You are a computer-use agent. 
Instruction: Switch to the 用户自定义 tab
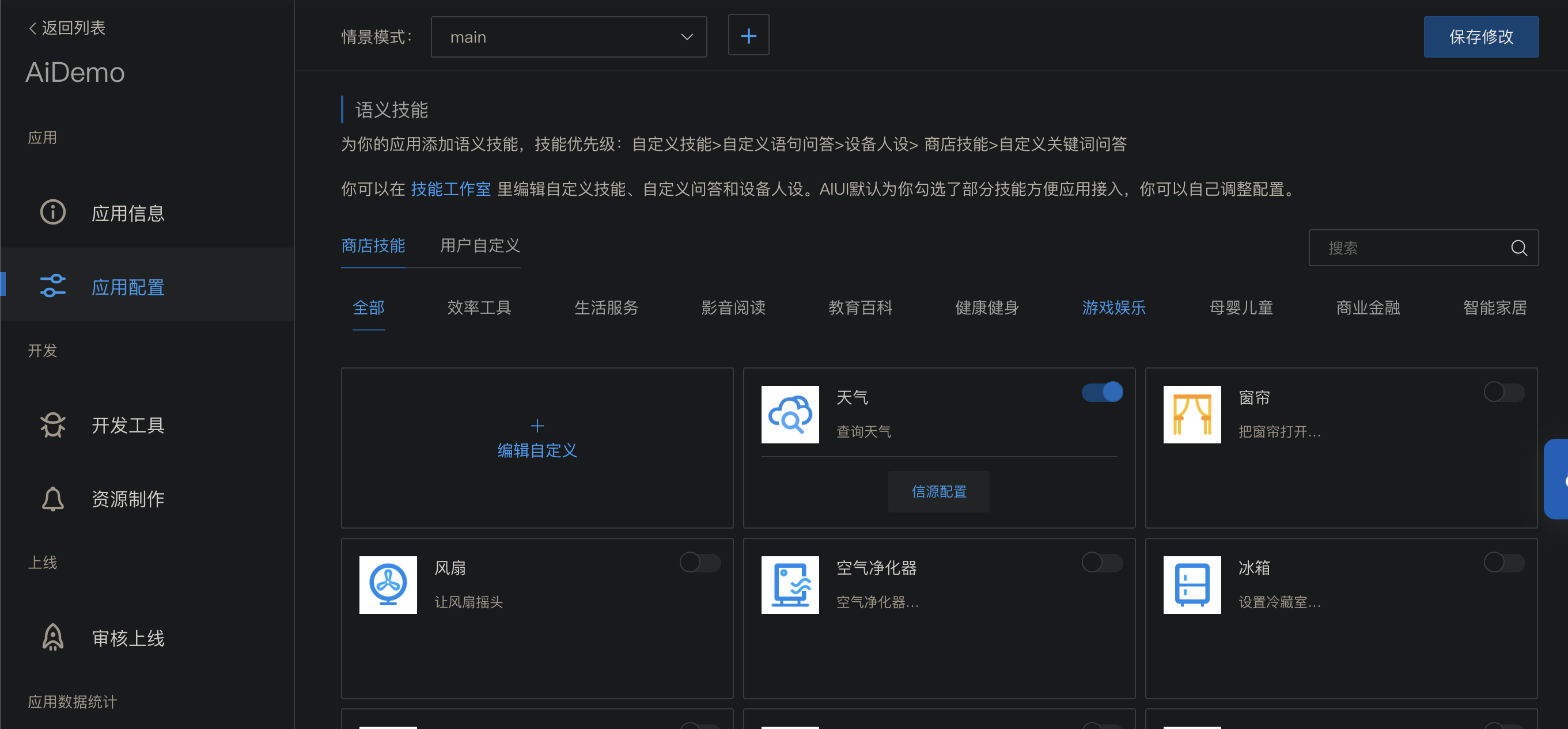[480, 246]
